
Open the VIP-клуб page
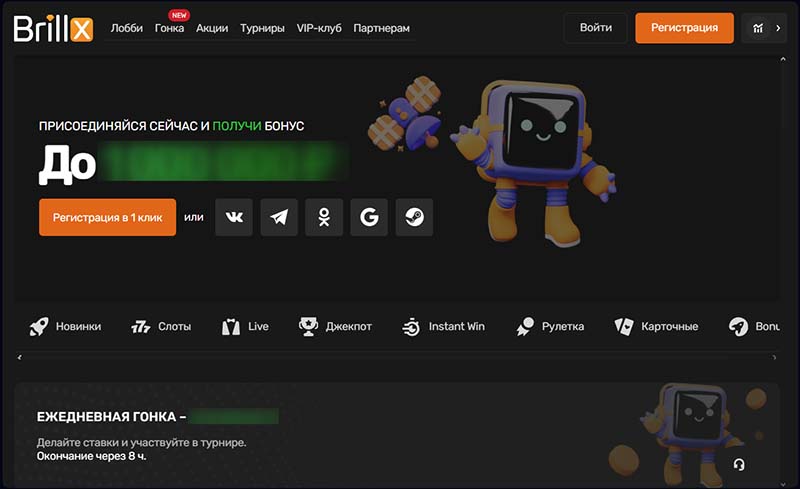tap(319, 28)
